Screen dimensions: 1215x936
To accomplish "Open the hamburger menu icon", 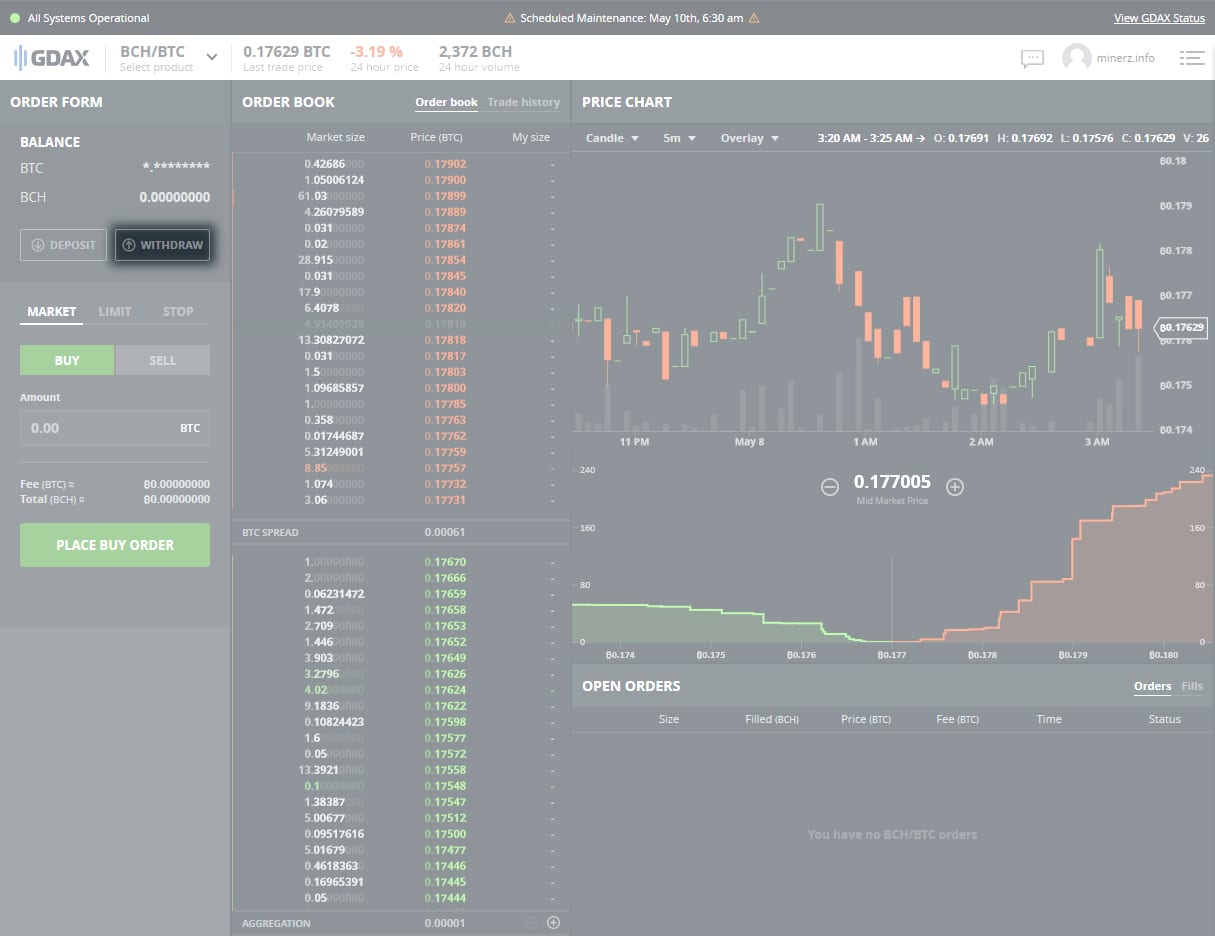I will [1191, 58].
